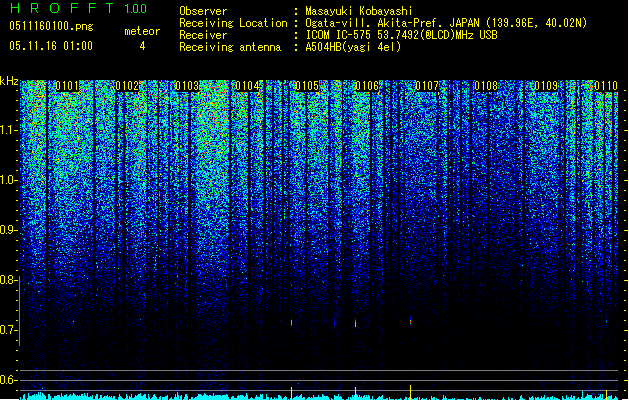Click the 0.8 frequency axis label
629x400 pixels.
[9, 280]
